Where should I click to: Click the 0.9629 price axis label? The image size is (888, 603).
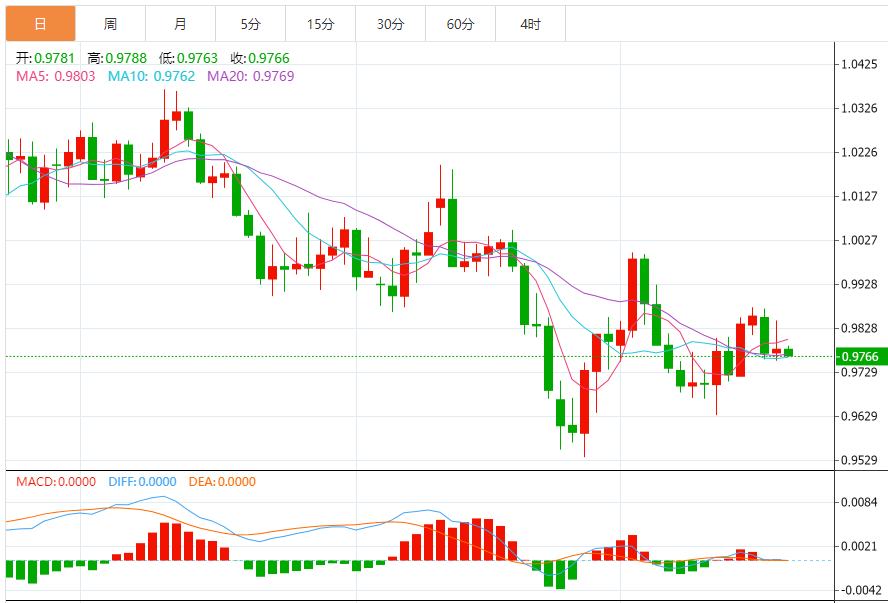click(859, 417)
